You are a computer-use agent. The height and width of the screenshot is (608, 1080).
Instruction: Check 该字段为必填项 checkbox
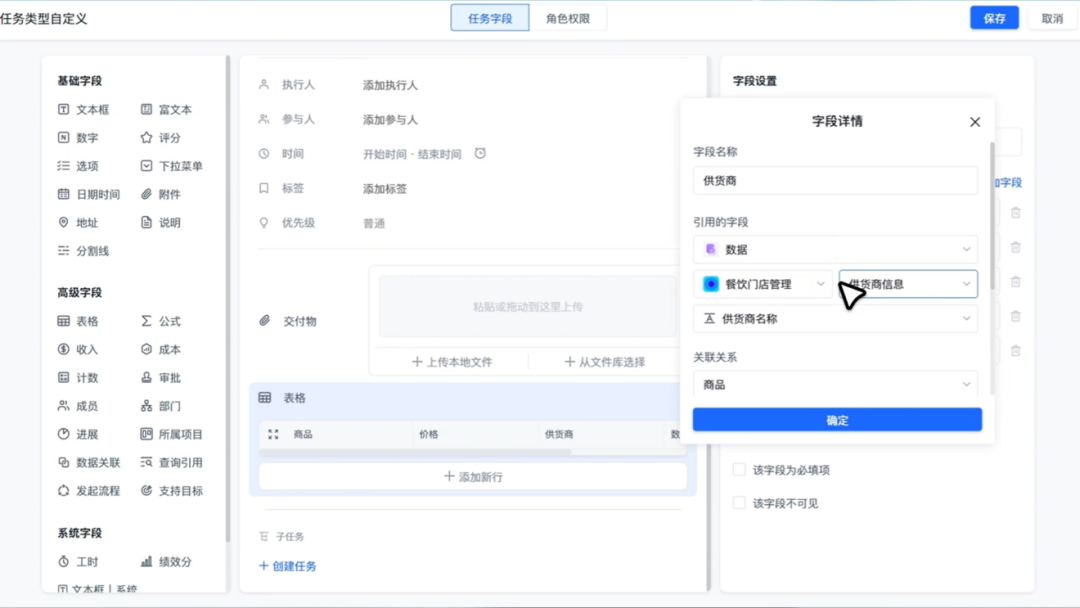click(x=739, y=470)
